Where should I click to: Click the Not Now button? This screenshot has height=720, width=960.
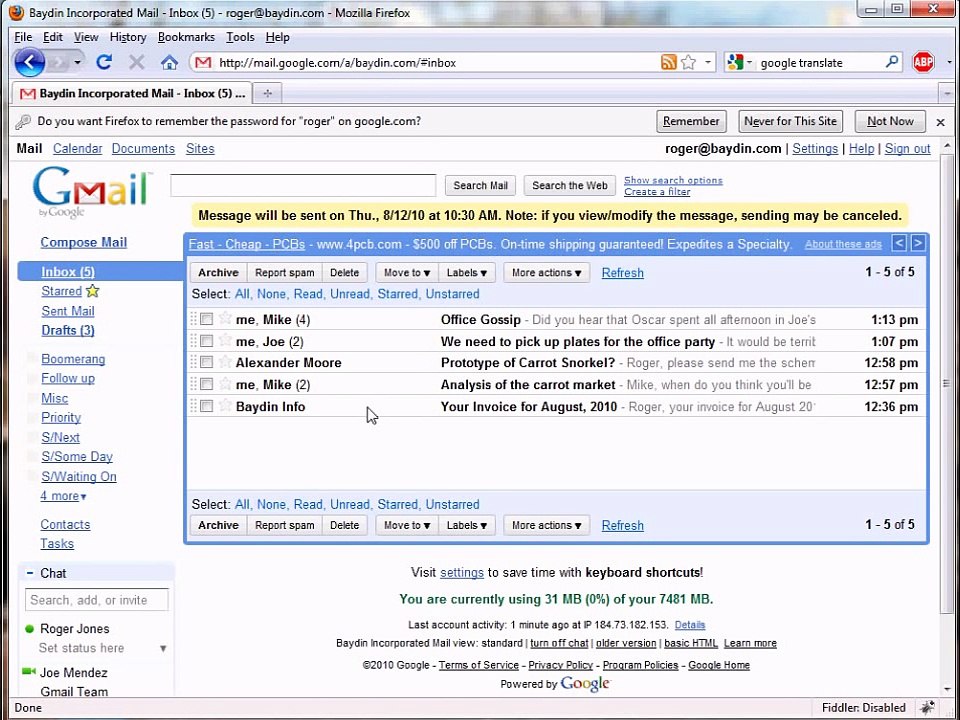tap(890, 121)
